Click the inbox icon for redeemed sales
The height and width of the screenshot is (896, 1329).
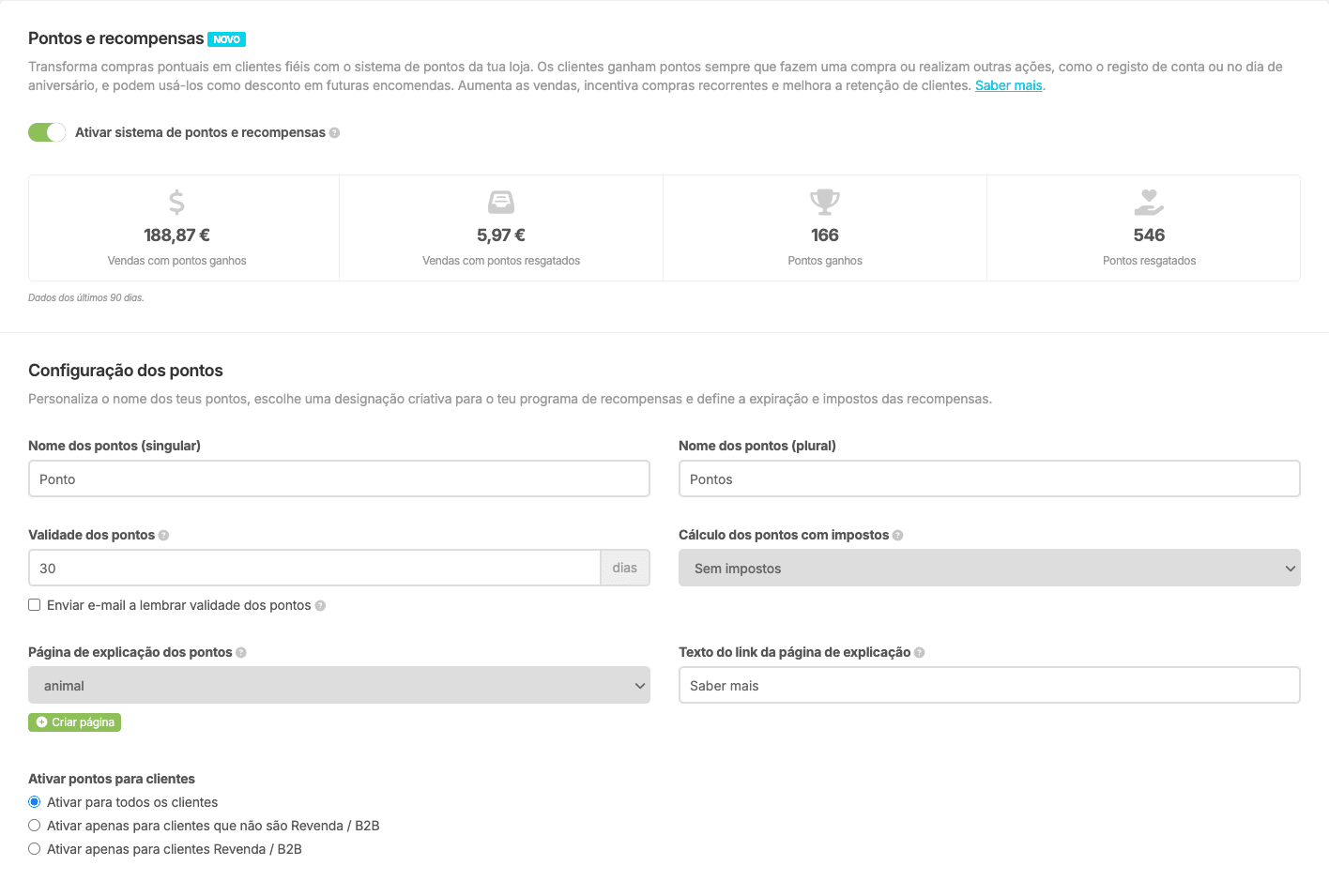click(x=501, y=202)
